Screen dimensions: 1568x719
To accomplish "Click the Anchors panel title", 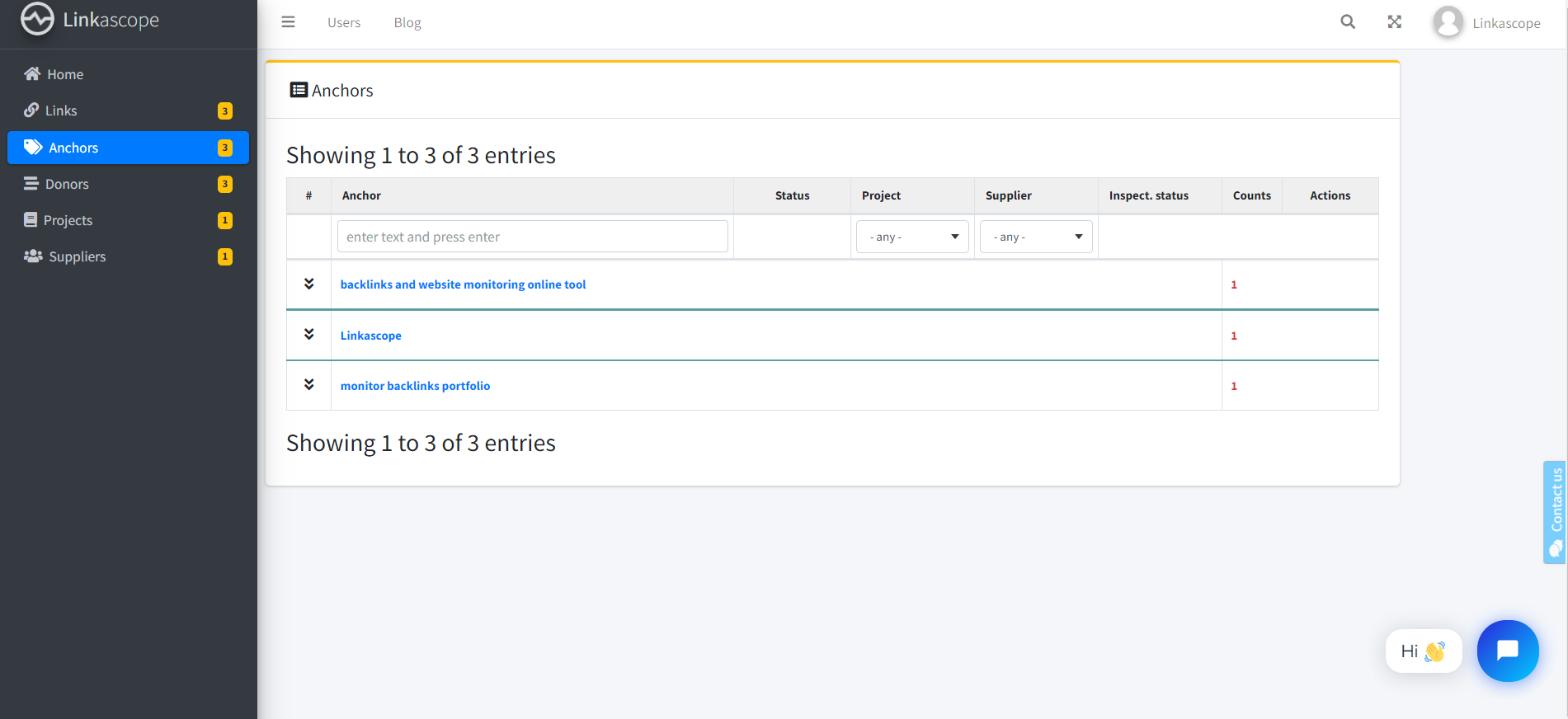I will point(342,91).
